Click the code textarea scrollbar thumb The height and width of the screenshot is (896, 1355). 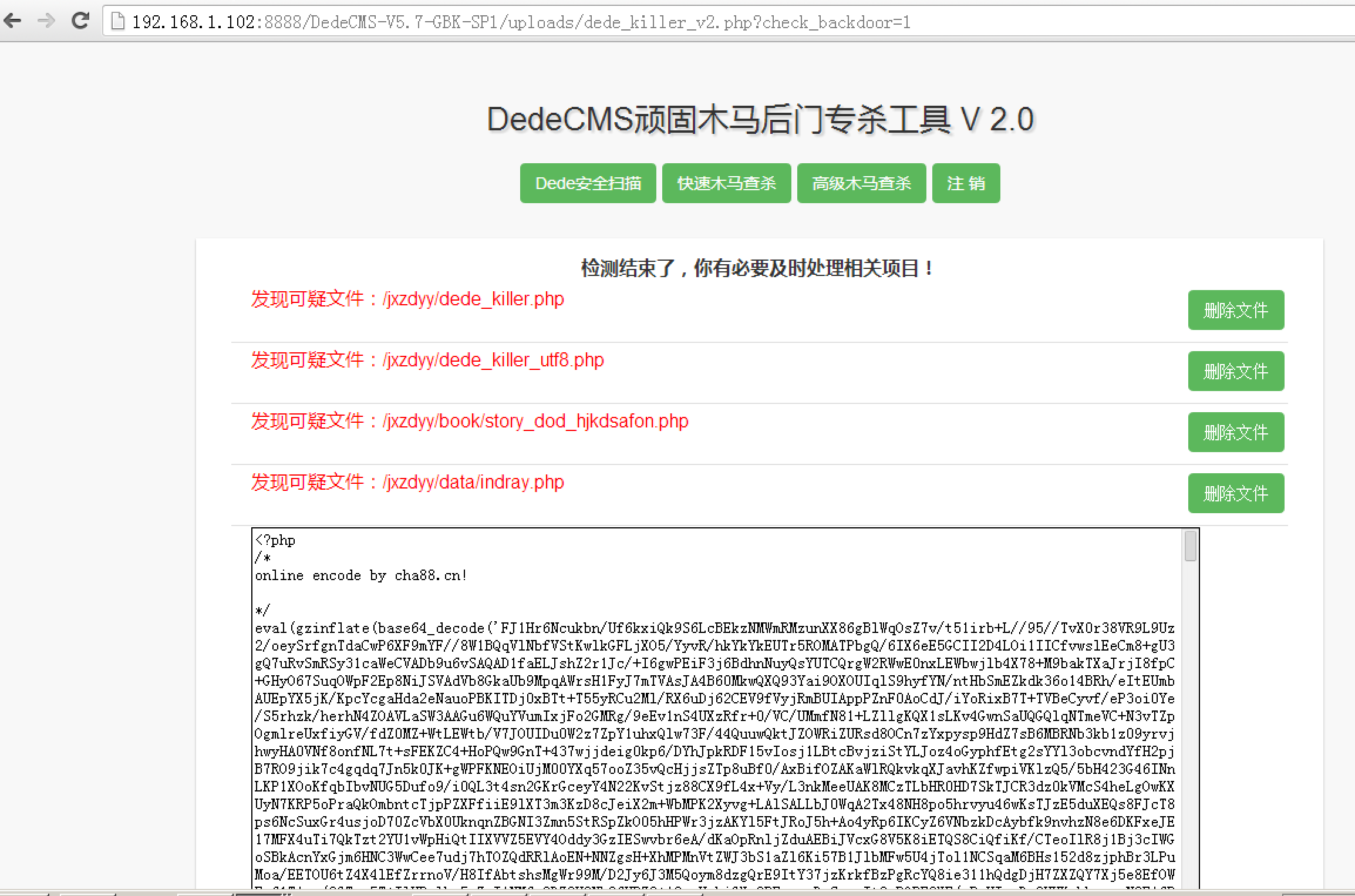point(1190,546)
